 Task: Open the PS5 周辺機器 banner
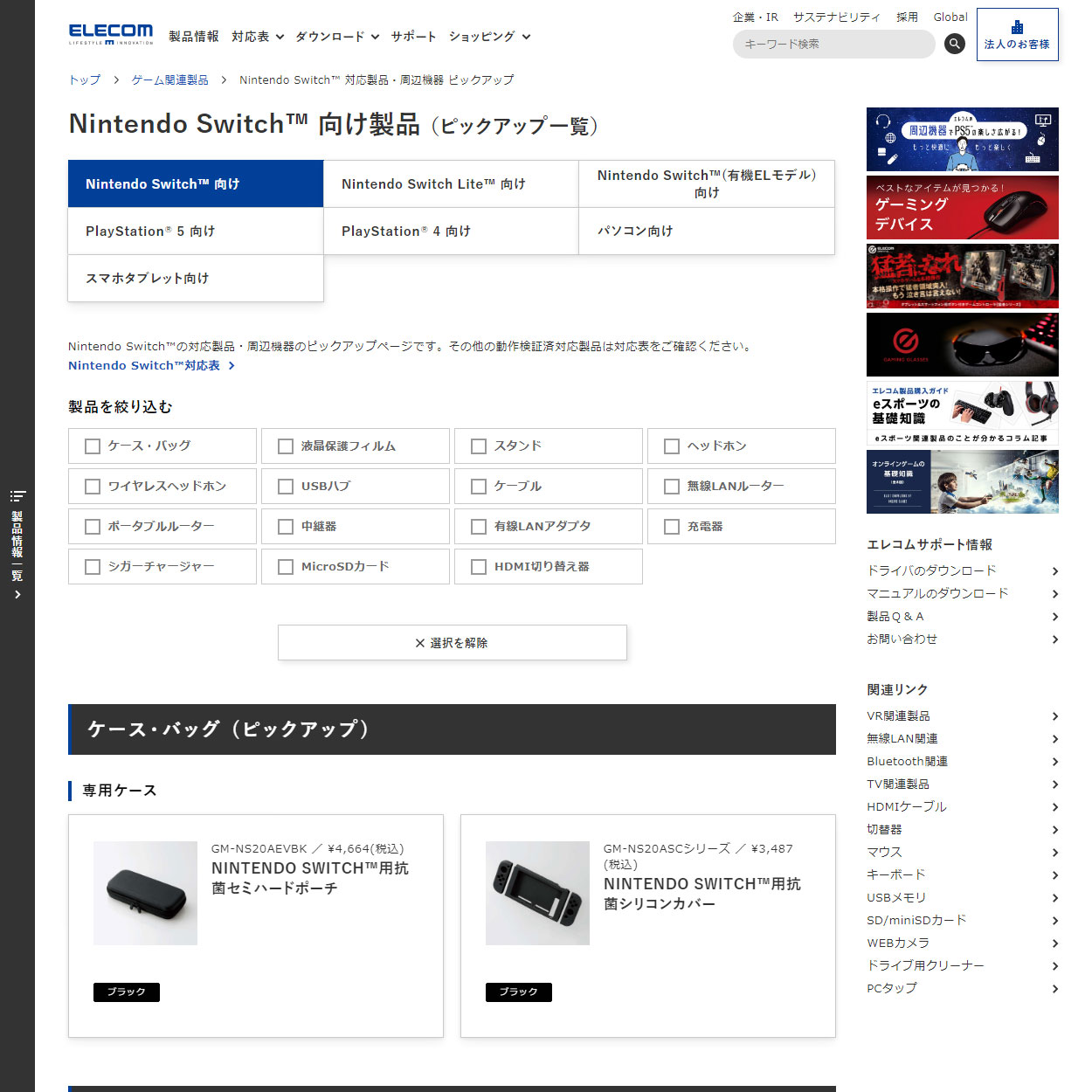pyautogui.click(x=963, y=140)
